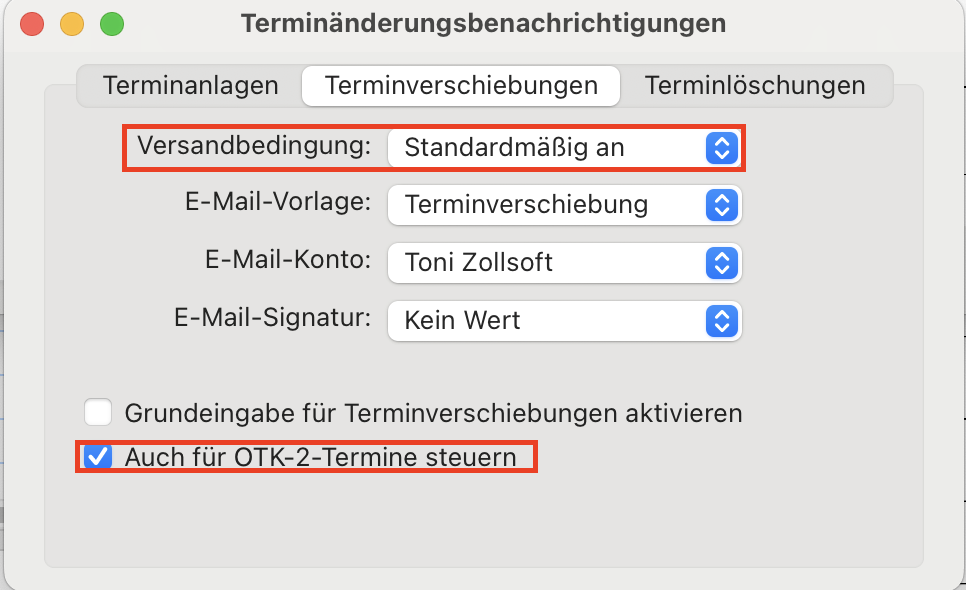Open the E-Mail-Vorlage dropdown

pyautogui.click(x=564, y=205)
